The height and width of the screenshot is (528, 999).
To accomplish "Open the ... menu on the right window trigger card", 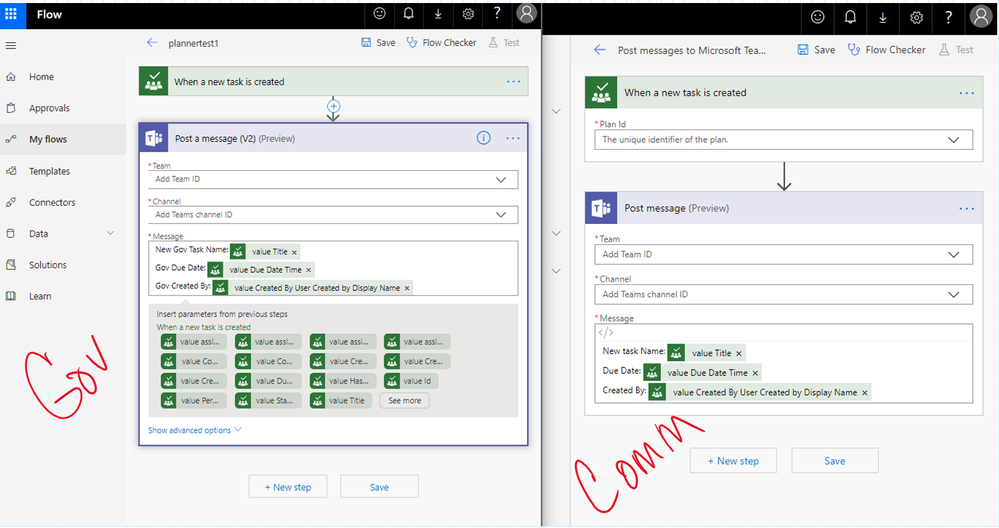I will (967, 93).
